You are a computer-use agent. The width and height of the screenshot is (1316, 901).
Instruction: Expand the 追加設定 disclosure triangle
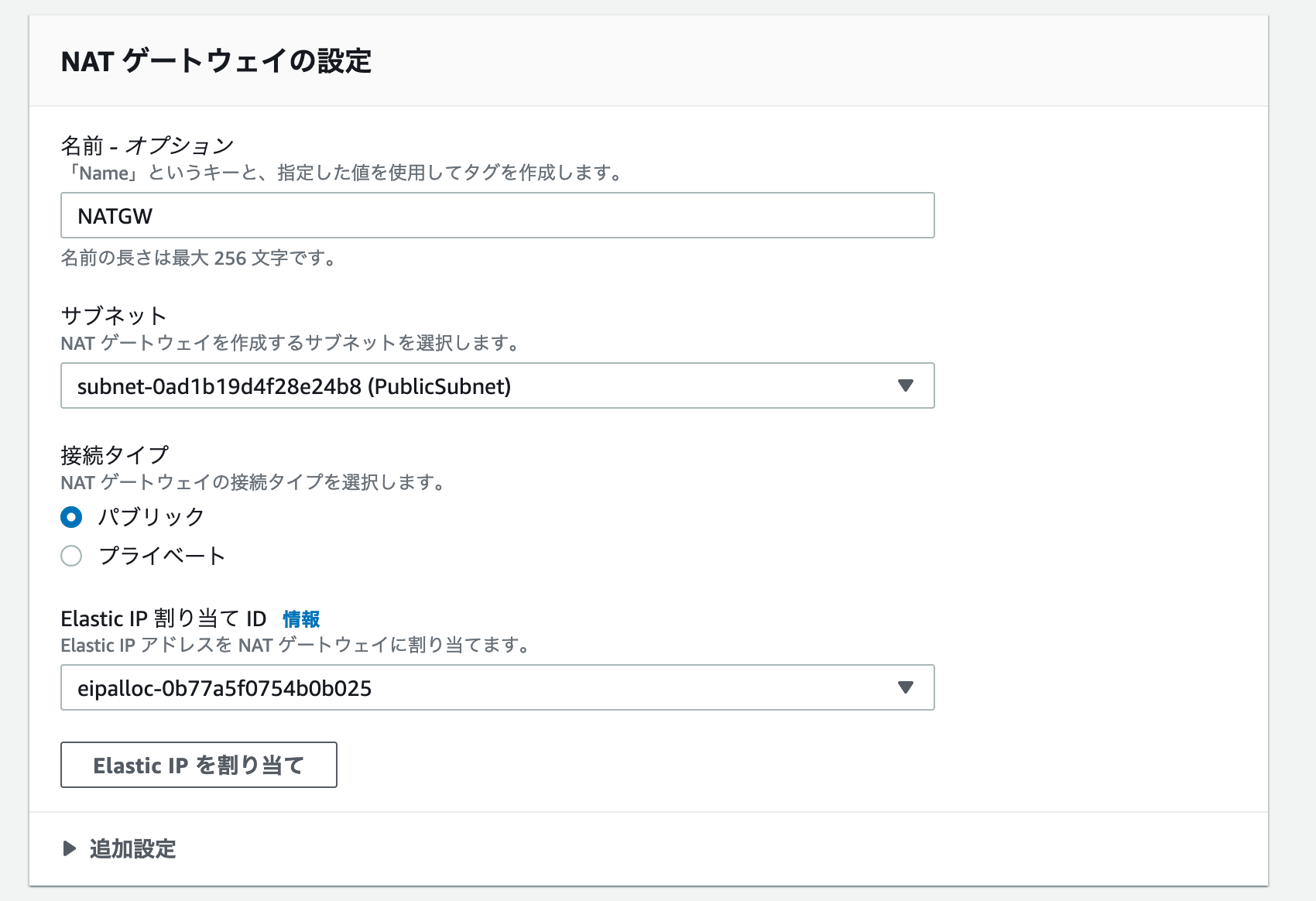coord(70,849)
